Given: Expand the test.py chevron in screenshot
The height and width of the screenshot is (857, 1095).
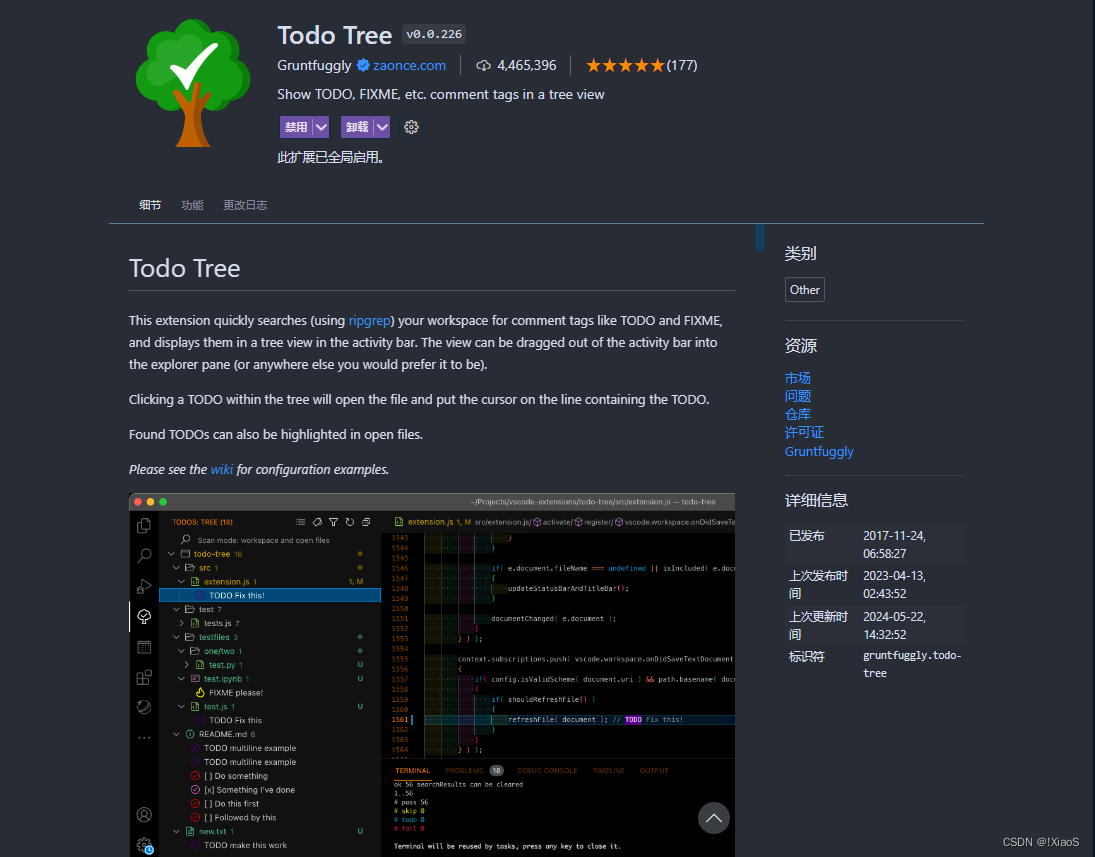Looking at the screenshot, I should coord(186,665).
